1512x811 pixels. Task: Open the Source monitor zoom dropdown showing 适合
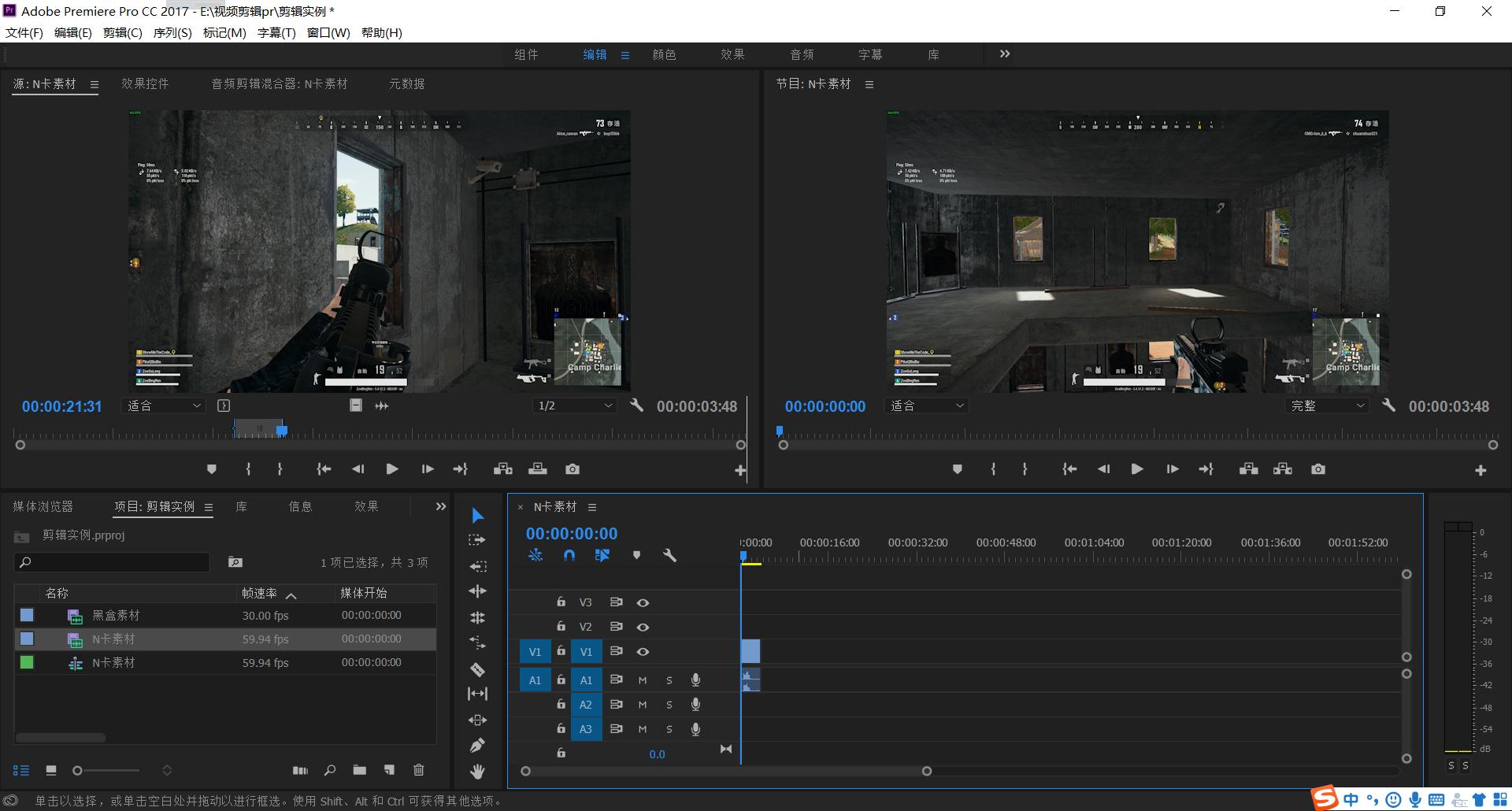164,406
